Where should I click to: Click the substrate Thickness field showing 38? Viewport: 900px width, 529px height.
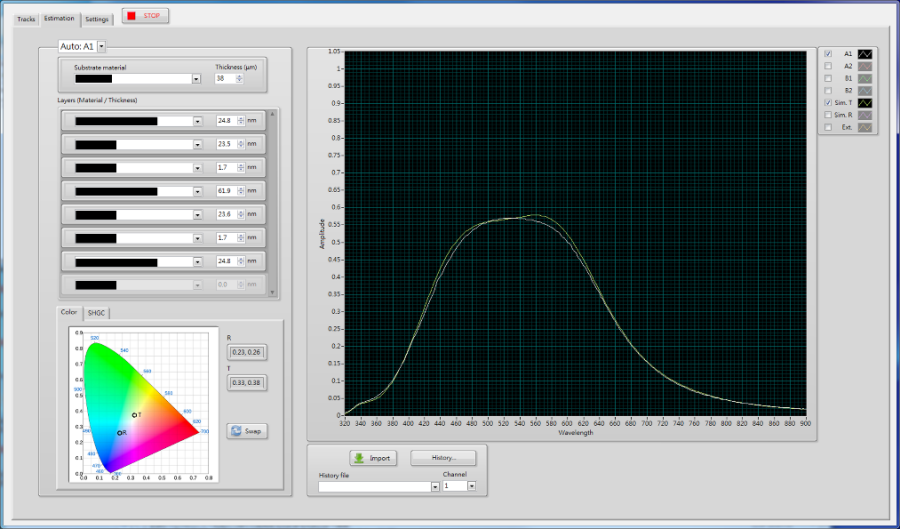(x=225, y=79)
